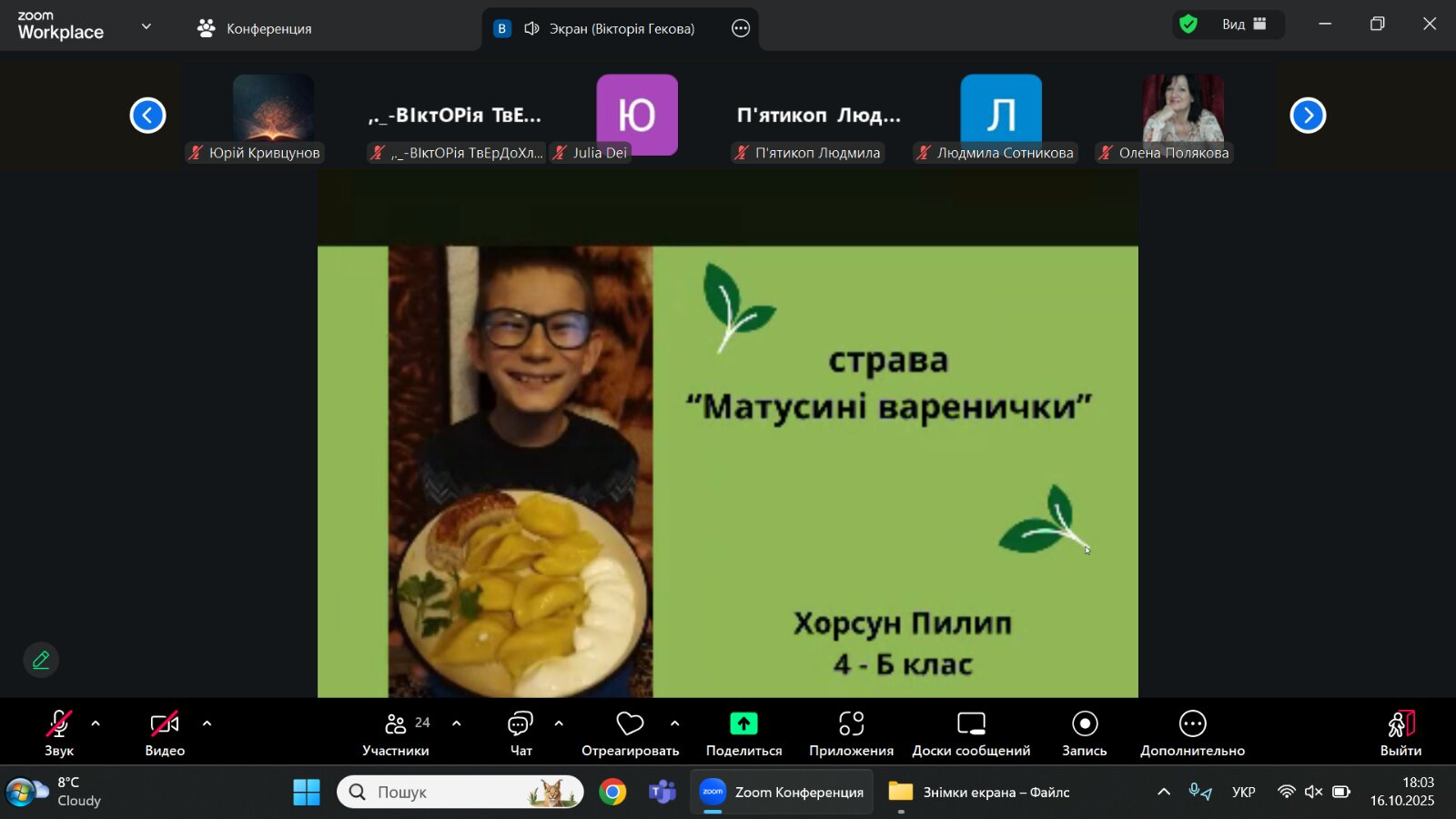This screenshot has width=1456, height=819.
Task: Click inside the Windows search box
Action: [446, 792]
